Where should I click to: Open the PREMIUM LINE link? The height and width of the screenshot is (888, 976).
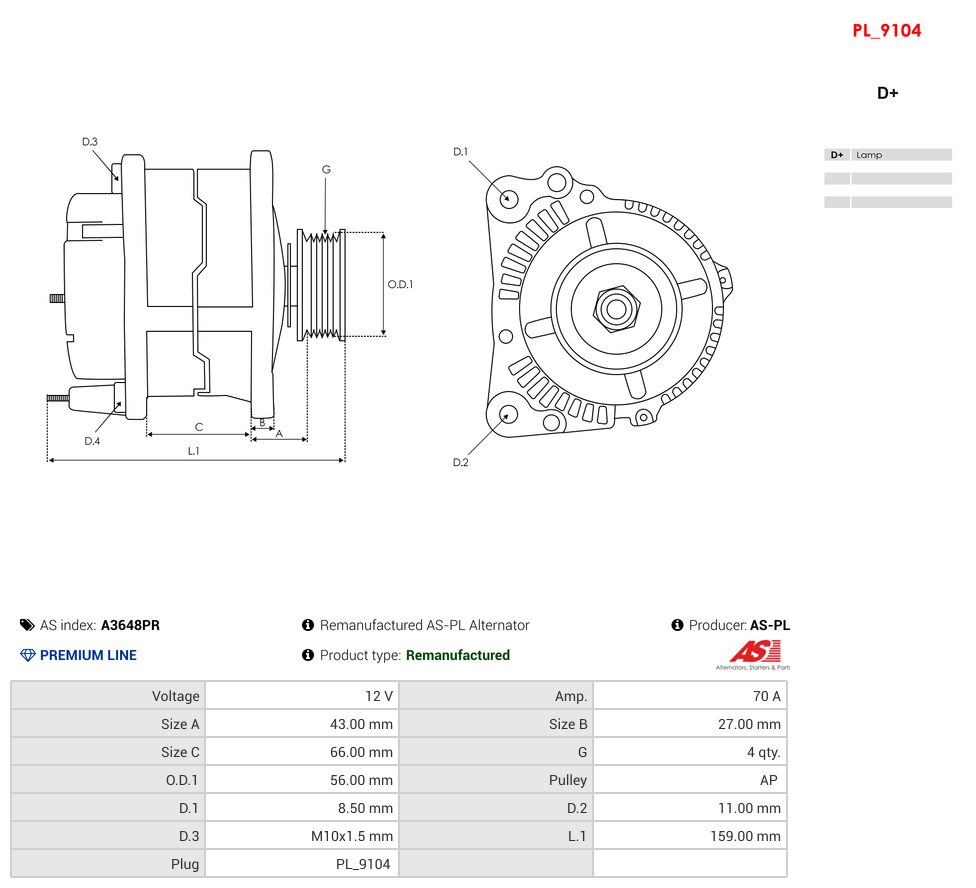tap(88, 655)
